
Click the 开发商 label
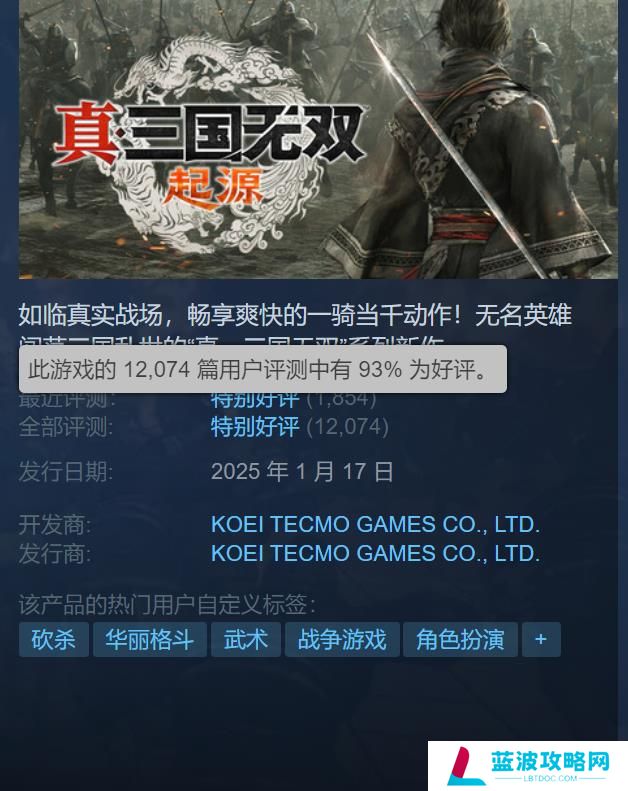pos(55,525)
